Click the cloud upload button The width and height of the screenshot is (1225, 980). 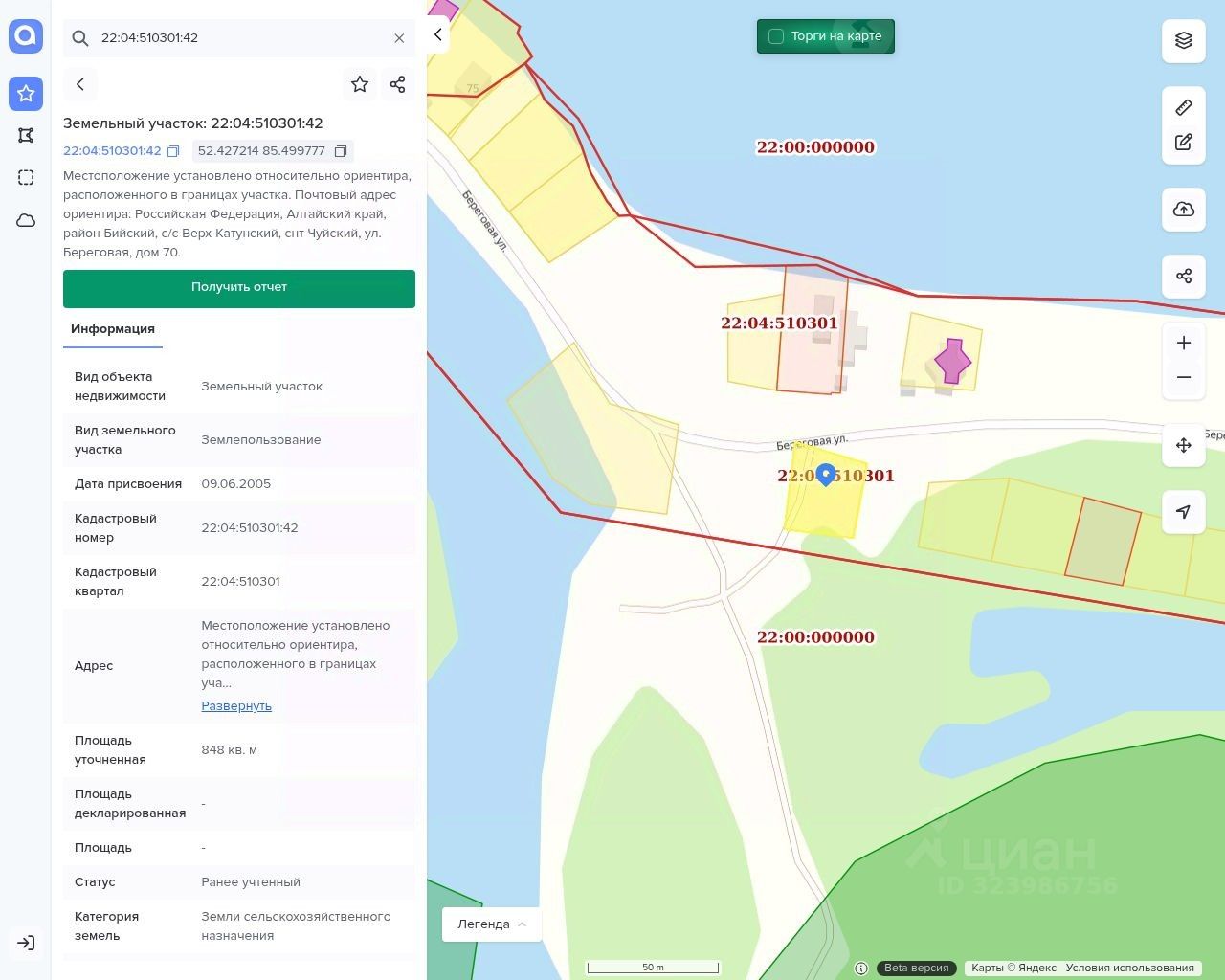pyautogui.click(x=1184, y=210)
